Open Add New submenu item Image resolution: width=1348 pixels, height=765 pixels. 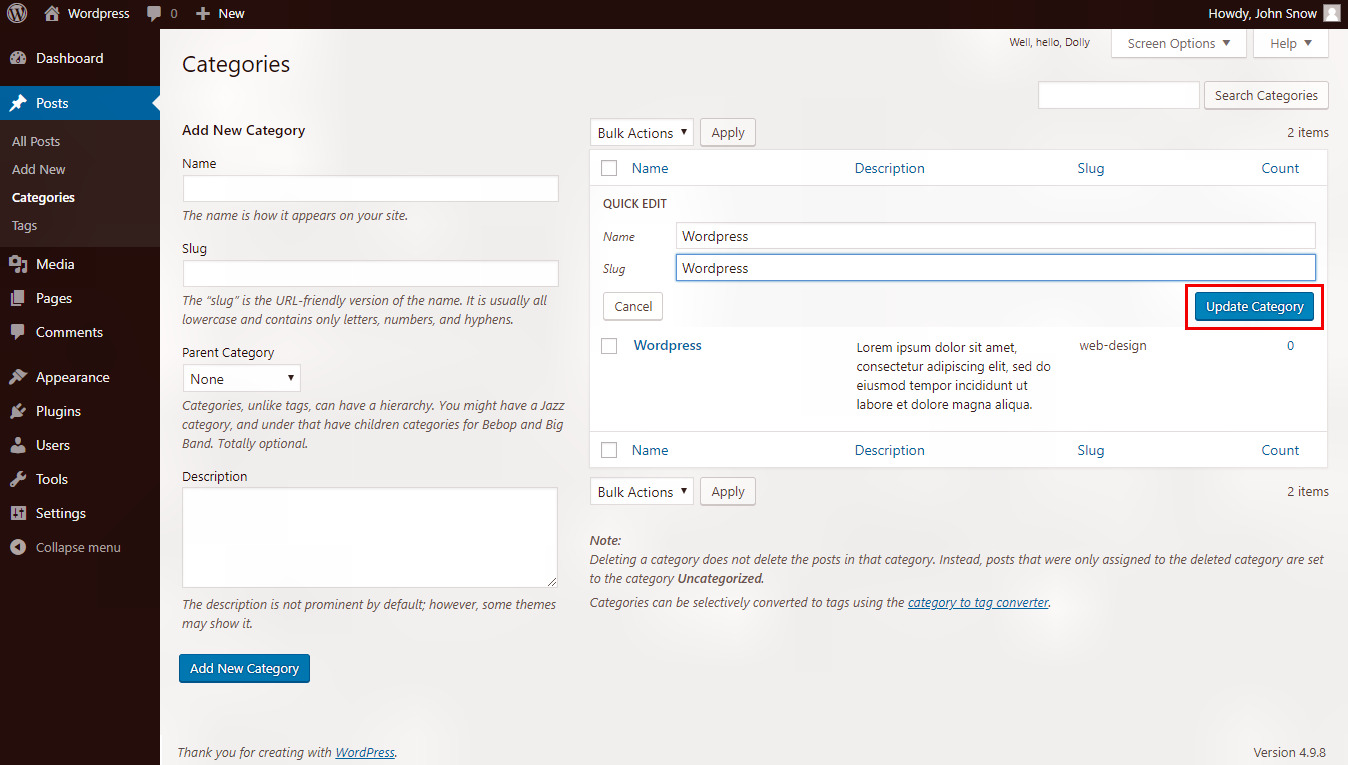tap(39, 169)
